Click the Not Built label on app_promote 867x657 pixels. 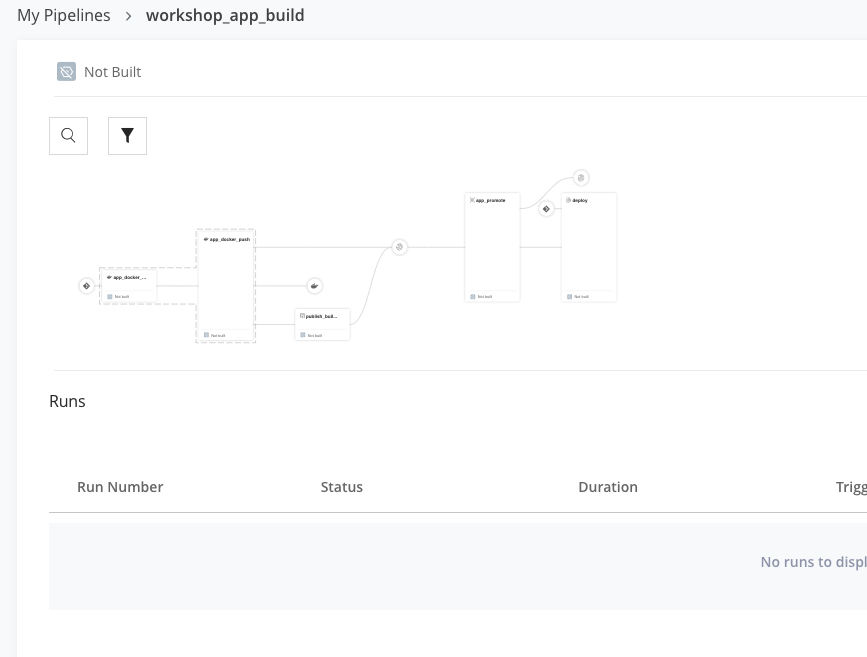click(x=484, y=296)
